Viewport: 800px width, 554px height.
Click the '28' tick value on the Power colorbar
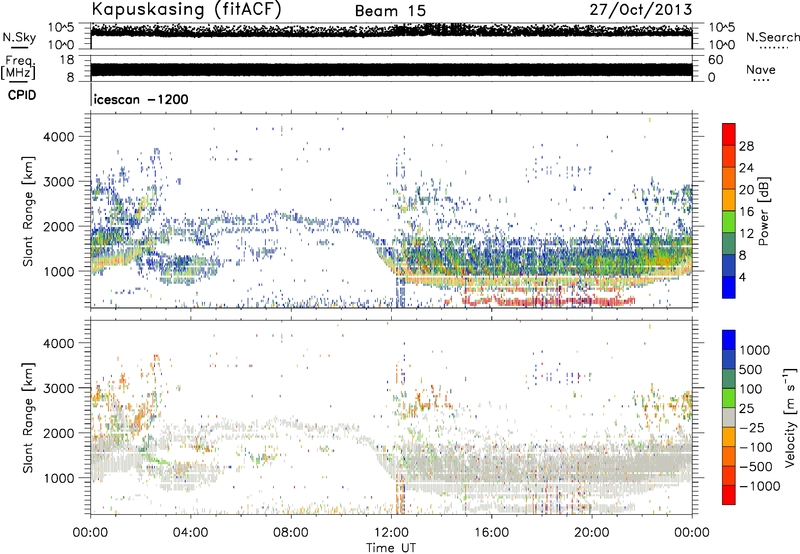[746, 146]
